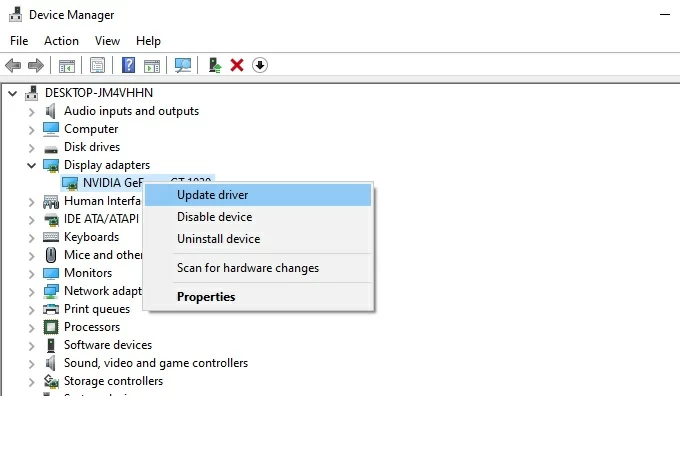Click the Forward arrow toolbar icon
Screen dimensions: 680x450
coord(36,65)
